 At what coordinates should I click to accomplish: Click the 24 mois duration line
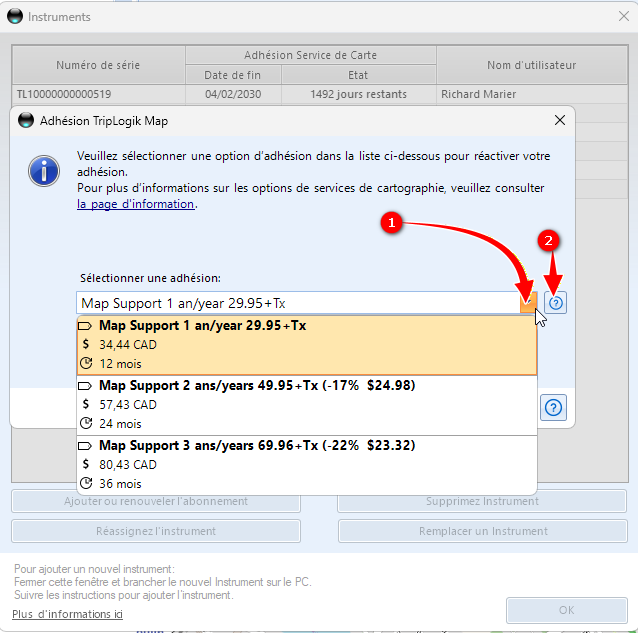pos(120,424)
